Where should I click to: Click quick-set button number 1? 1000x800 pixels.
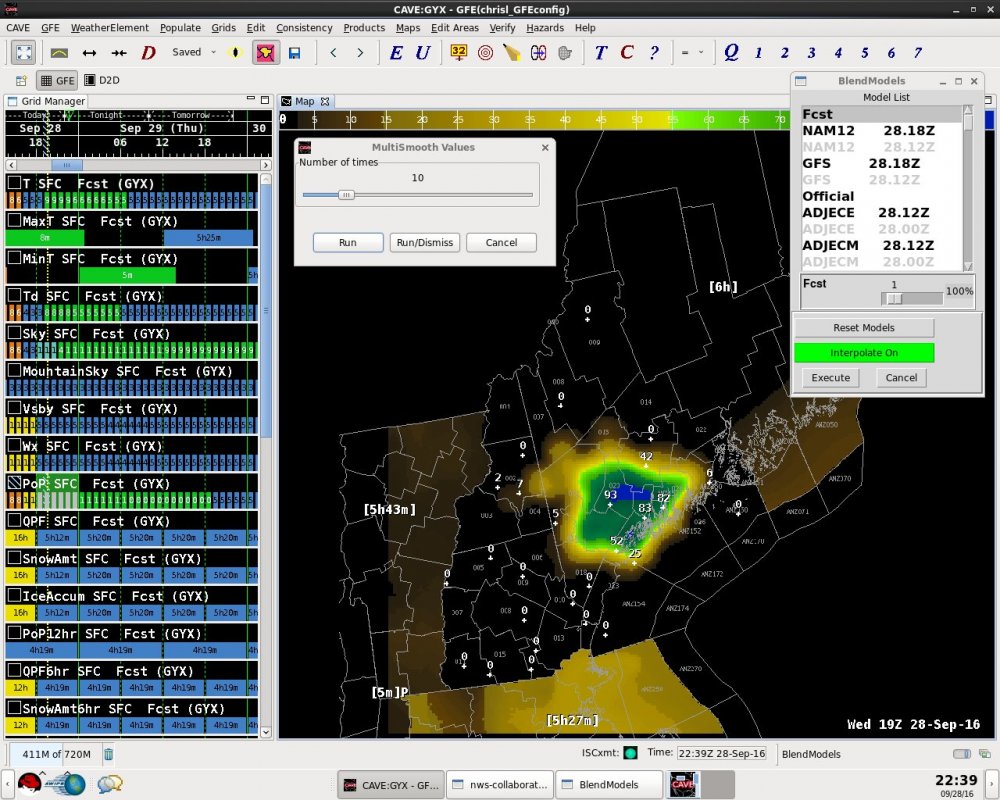click(758, 53)
